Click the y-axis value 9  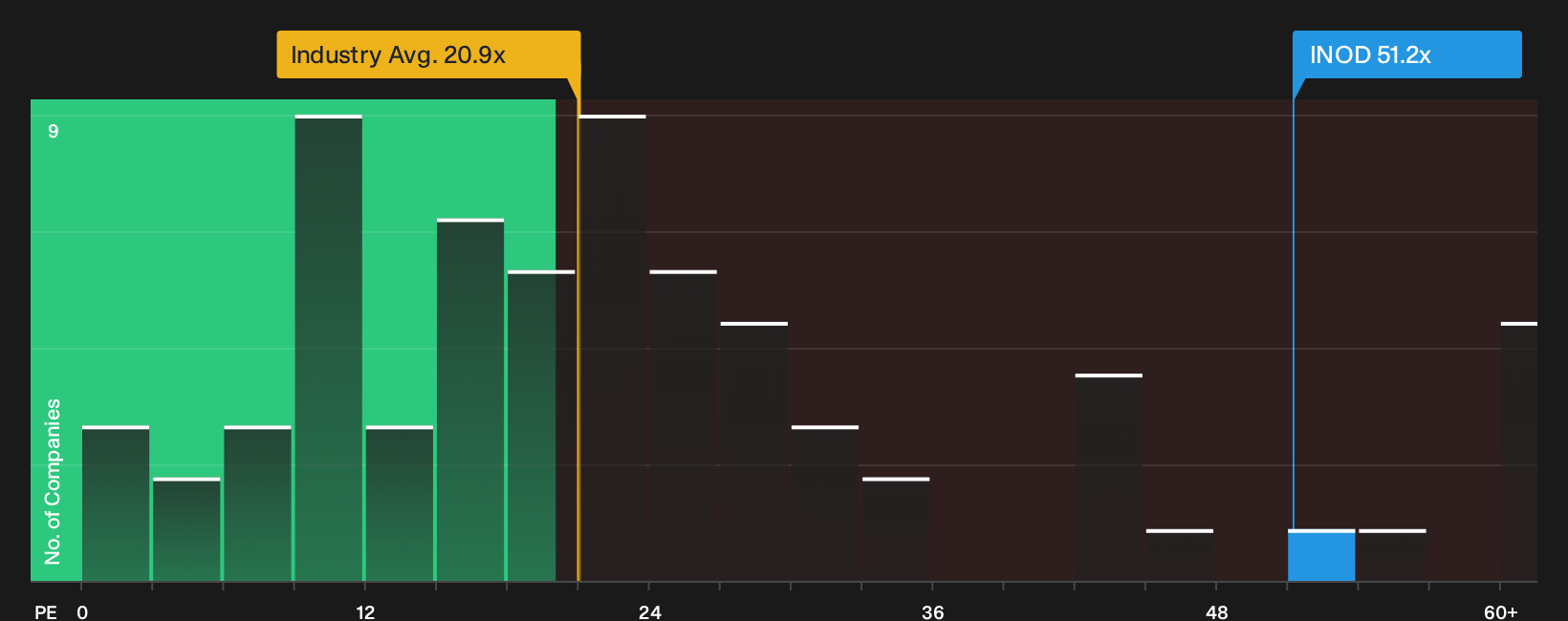coord(54,131)
